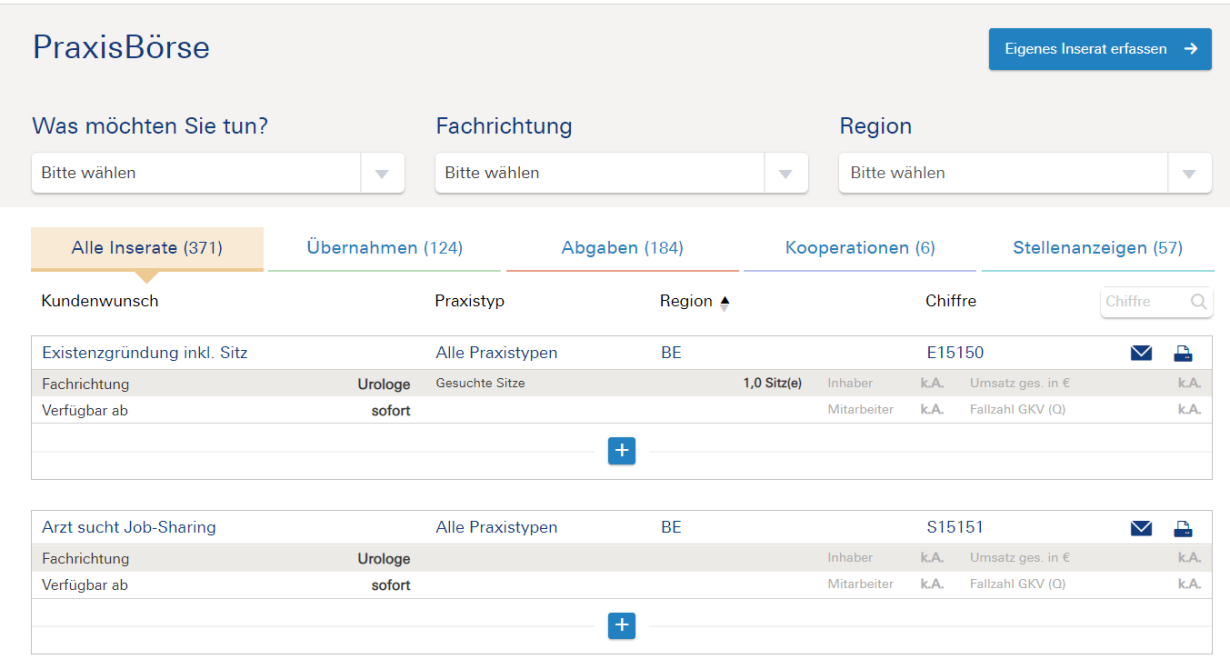The width and height of the screenshot is (1230, 659).
Task: Click mail icon for listing E15150
Action: point(1141,353)
